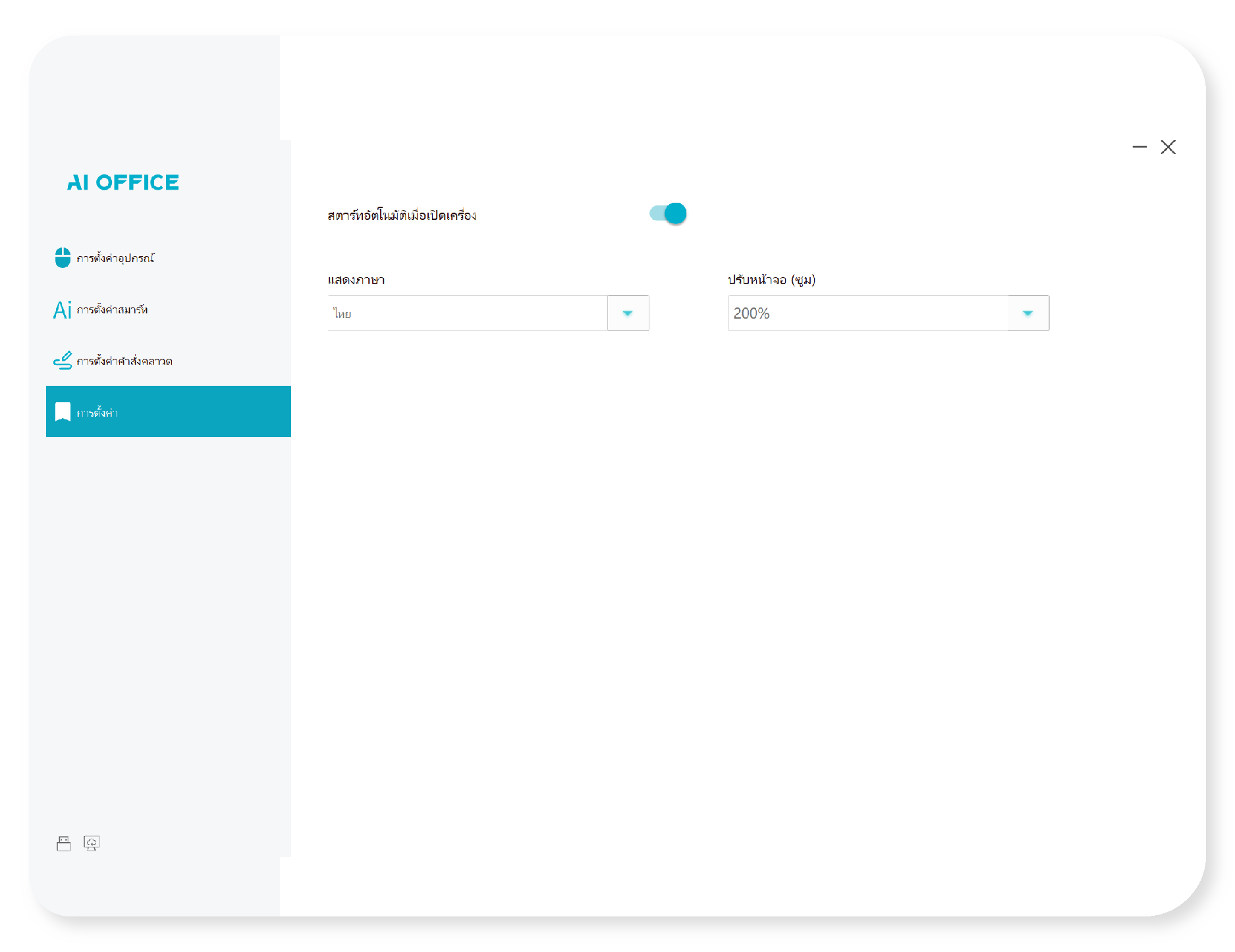This screenshot has height=952, width=1235.
Task: Minimize the AI Office window
Action: point(1139,147)
